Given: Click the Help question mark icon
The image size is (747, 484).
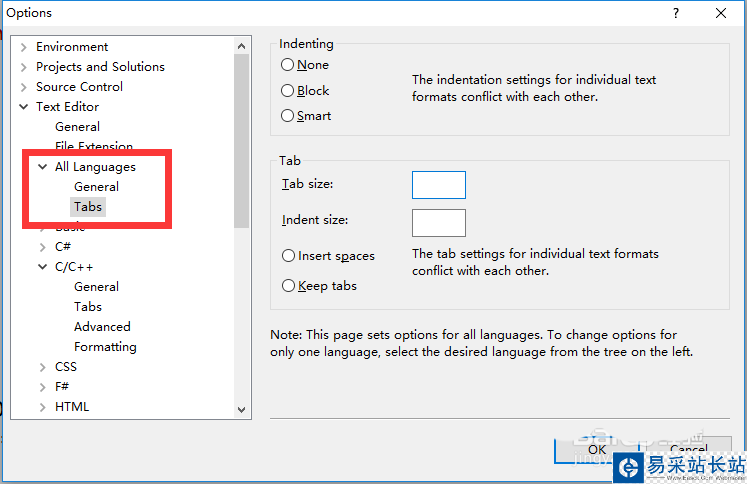Looking at the screenshot, I should (676, 13).
